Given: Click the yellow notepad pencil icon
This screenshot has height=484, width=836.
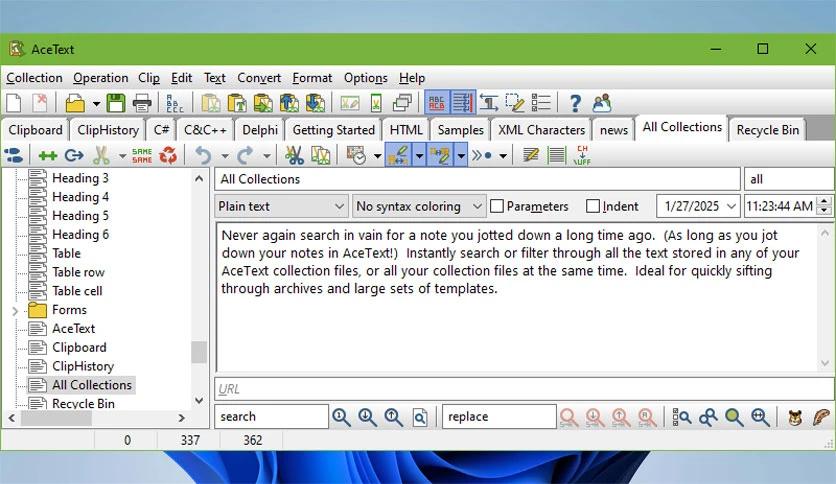Looking at the screenshot, I should tap(530, 155).
